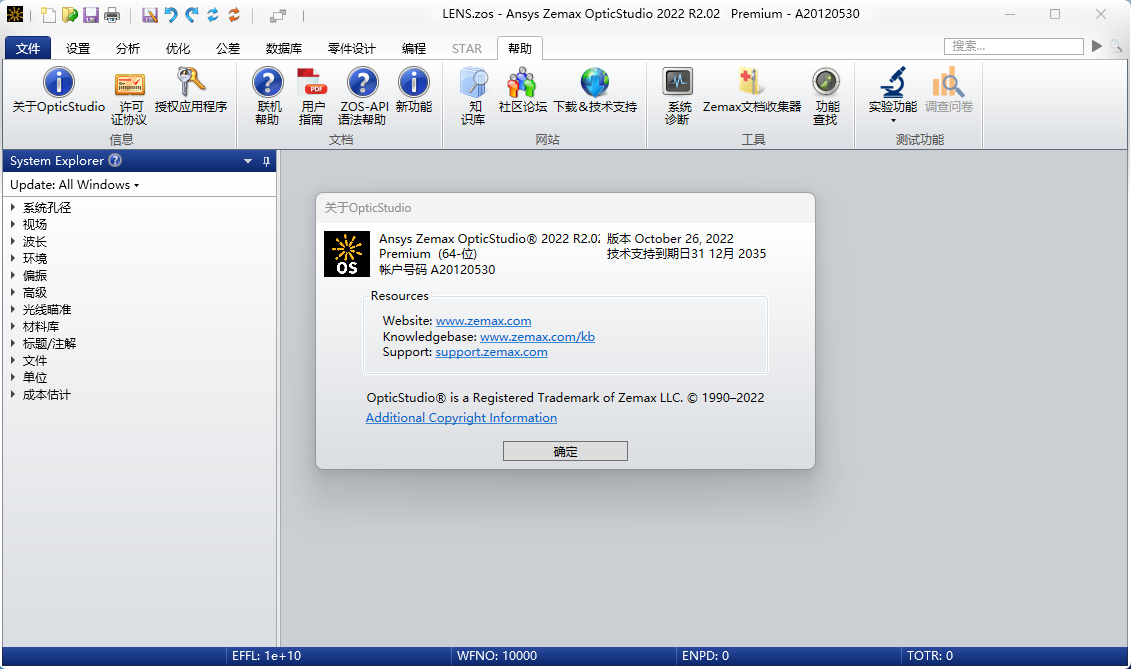Switch to the STAR ribbon tab
Screen dimensions: 1131x669
pyautogui.click(x=467, y=48)
